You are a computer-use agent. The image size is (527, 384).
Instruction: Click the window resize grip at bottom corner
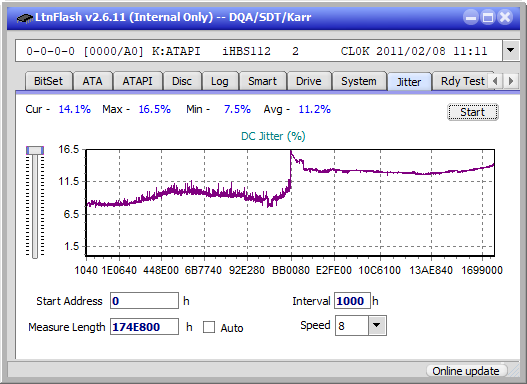pyautogui.click(x=515, y=372)
